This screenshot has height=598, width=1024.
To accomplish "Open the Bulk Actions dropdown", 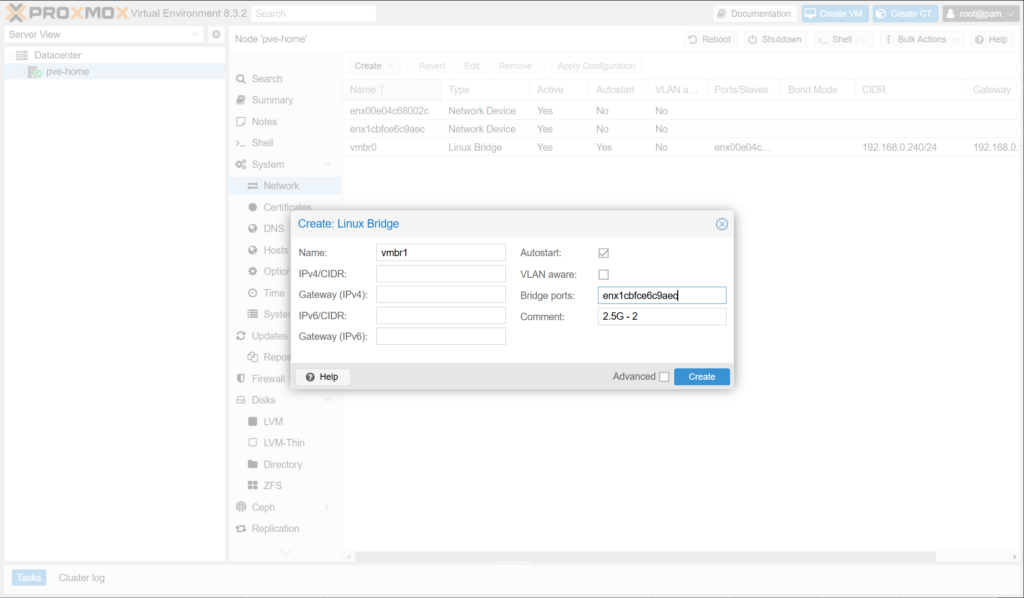I will tap(921, 39).
